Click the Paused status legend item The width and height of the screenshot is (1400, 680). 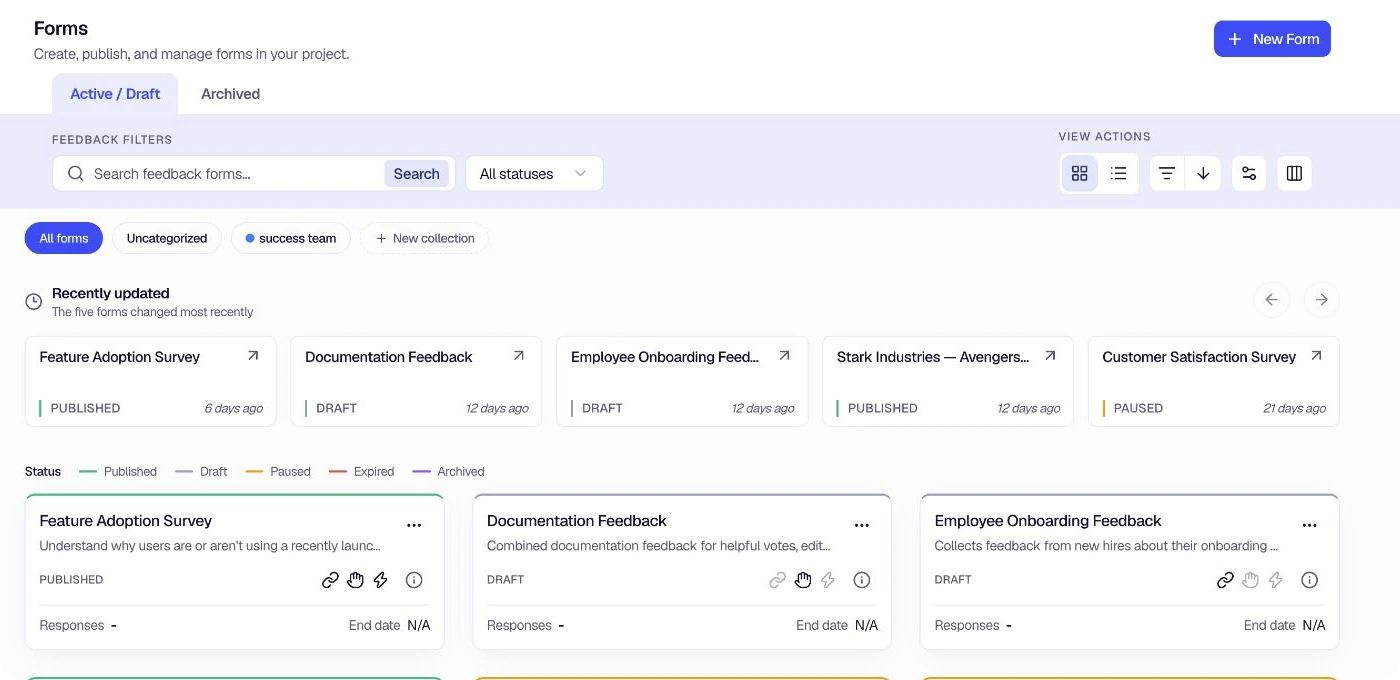pyautogui.click(x=278, y=471)
